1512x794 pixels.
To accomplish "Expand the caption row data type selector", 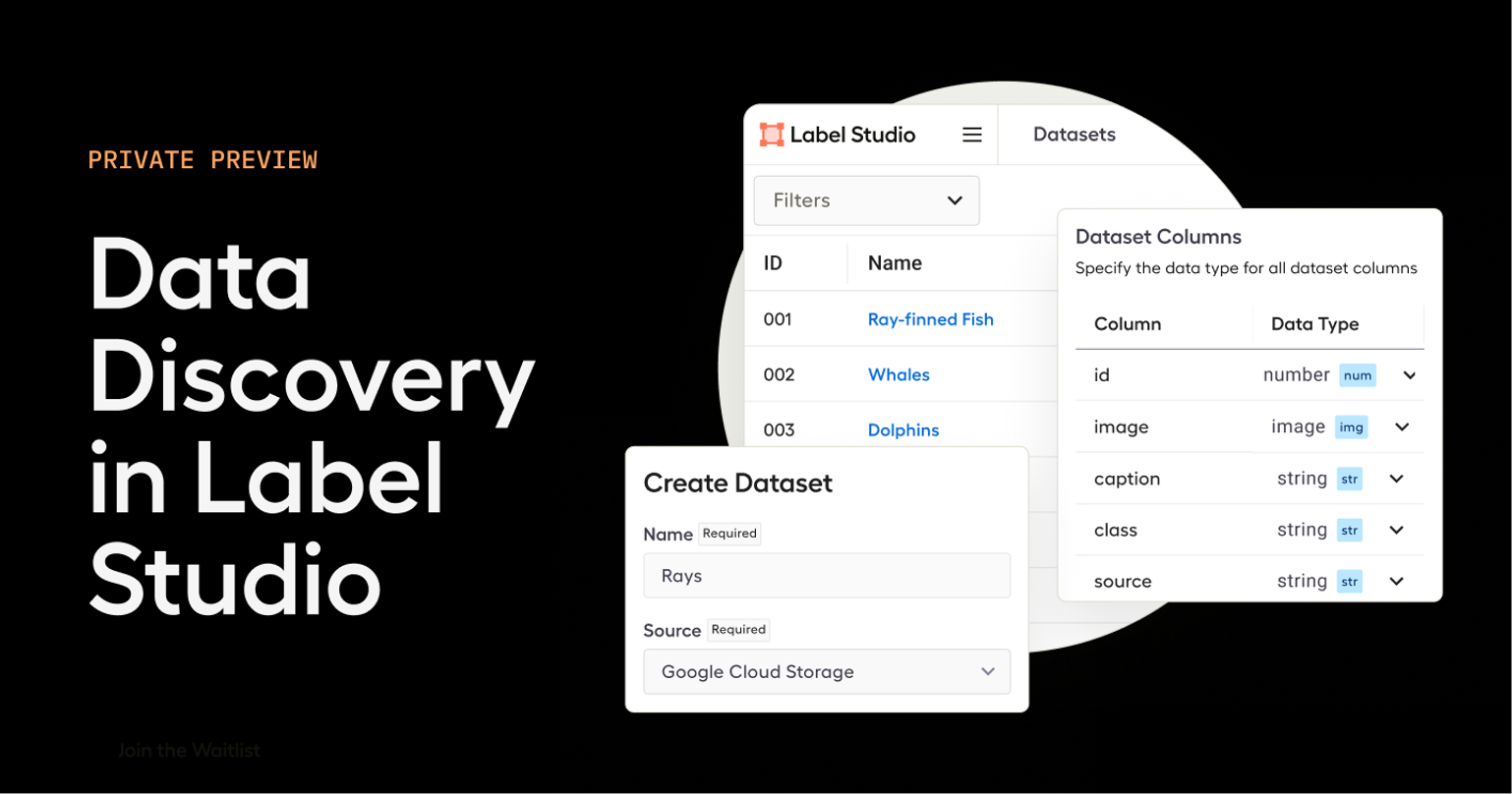I will [1396, 479].
